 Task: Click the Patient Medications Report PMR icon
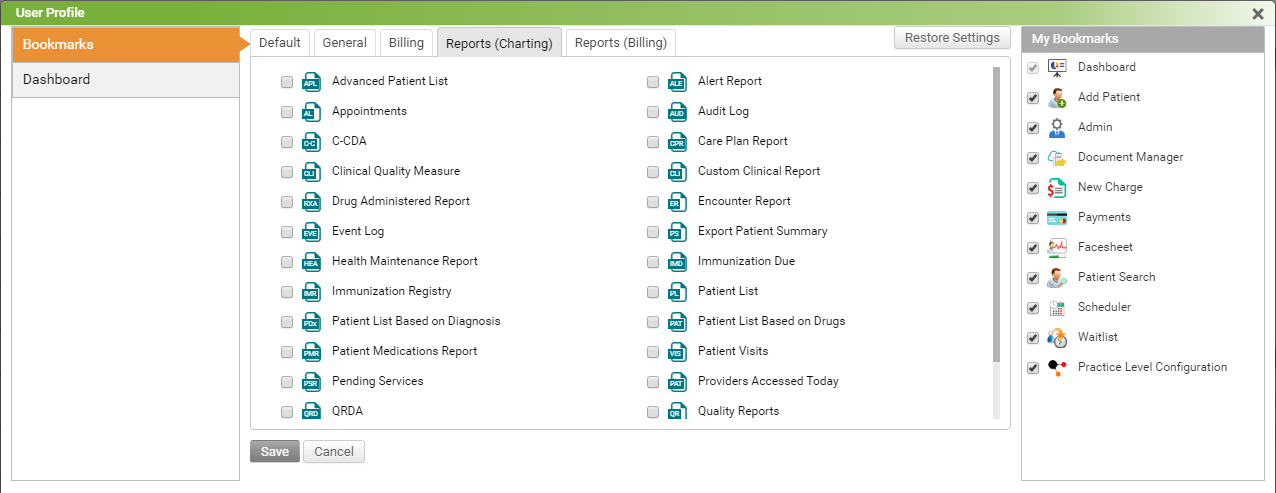point(311,352)
